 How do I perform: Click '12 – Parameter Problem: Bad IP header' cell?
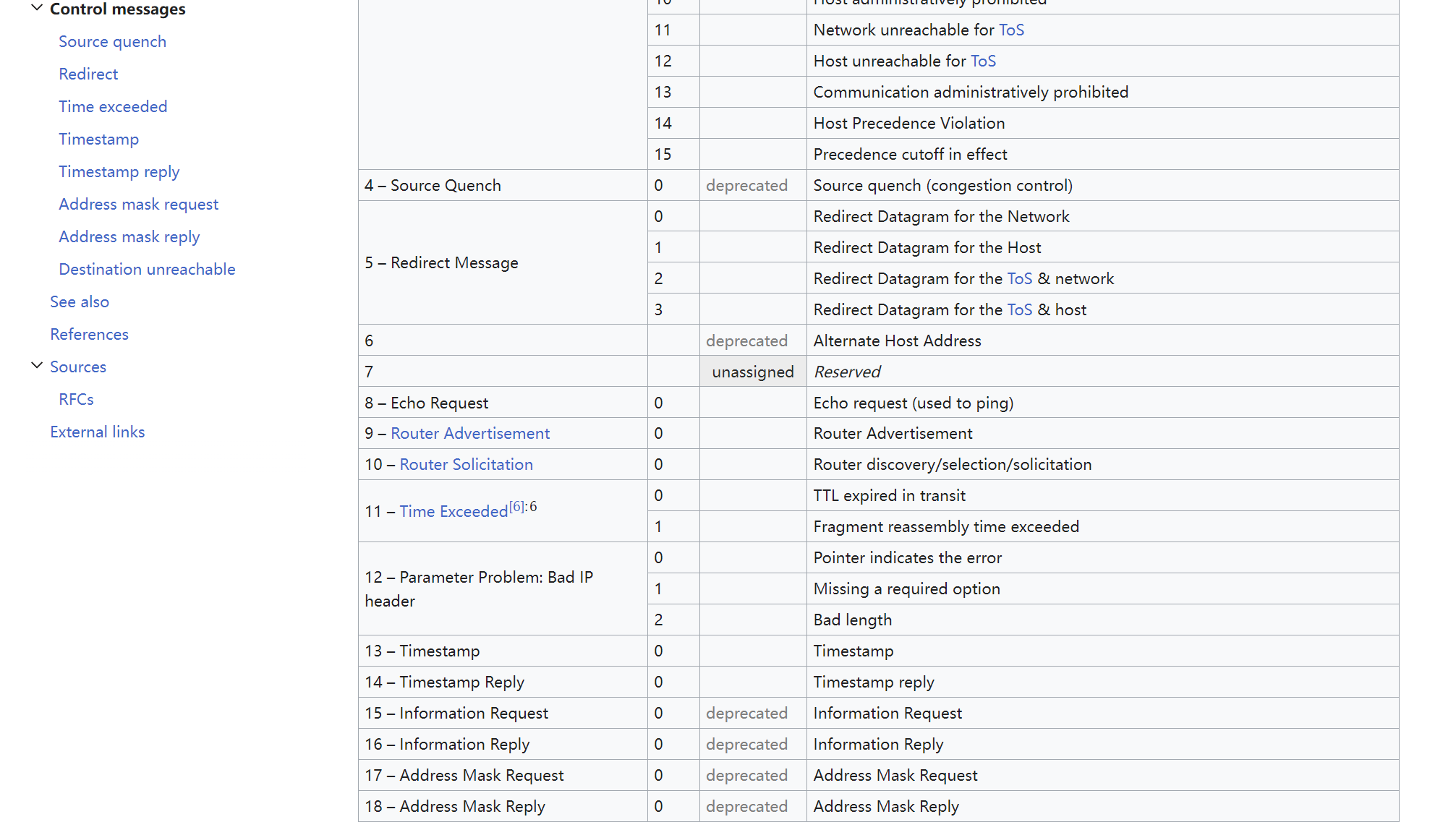(x=503, y=588)
